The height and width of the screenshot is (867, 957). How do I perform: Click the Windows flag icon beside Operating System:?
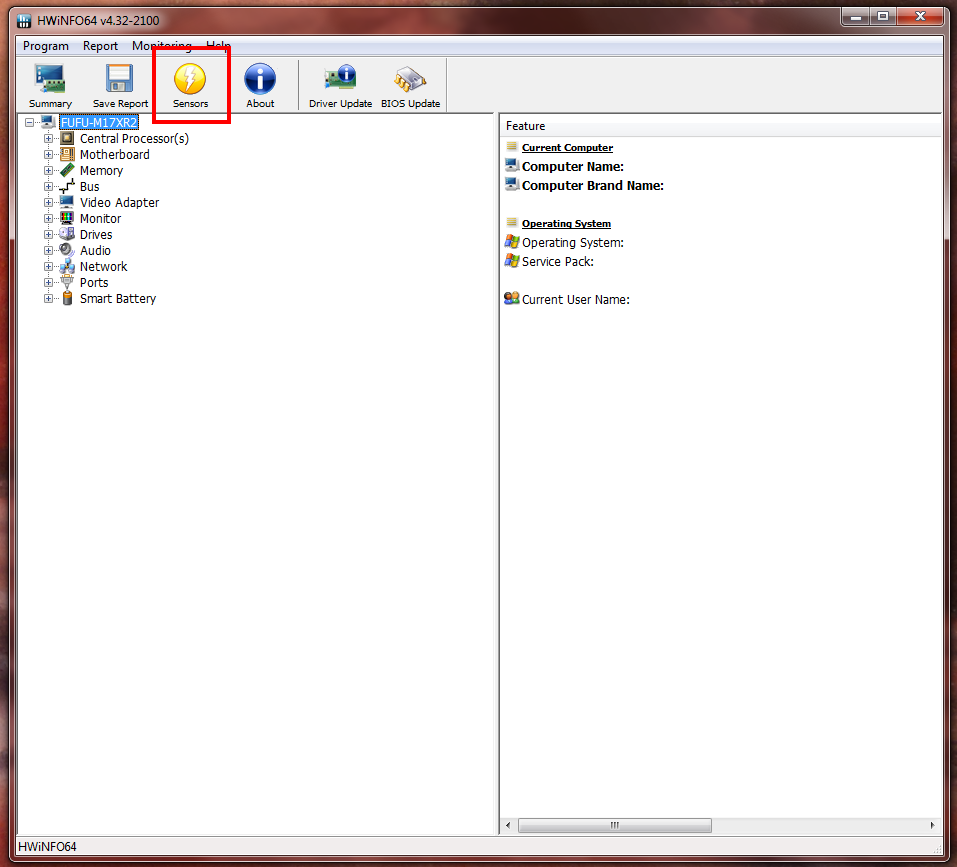[x=511, y=242]
